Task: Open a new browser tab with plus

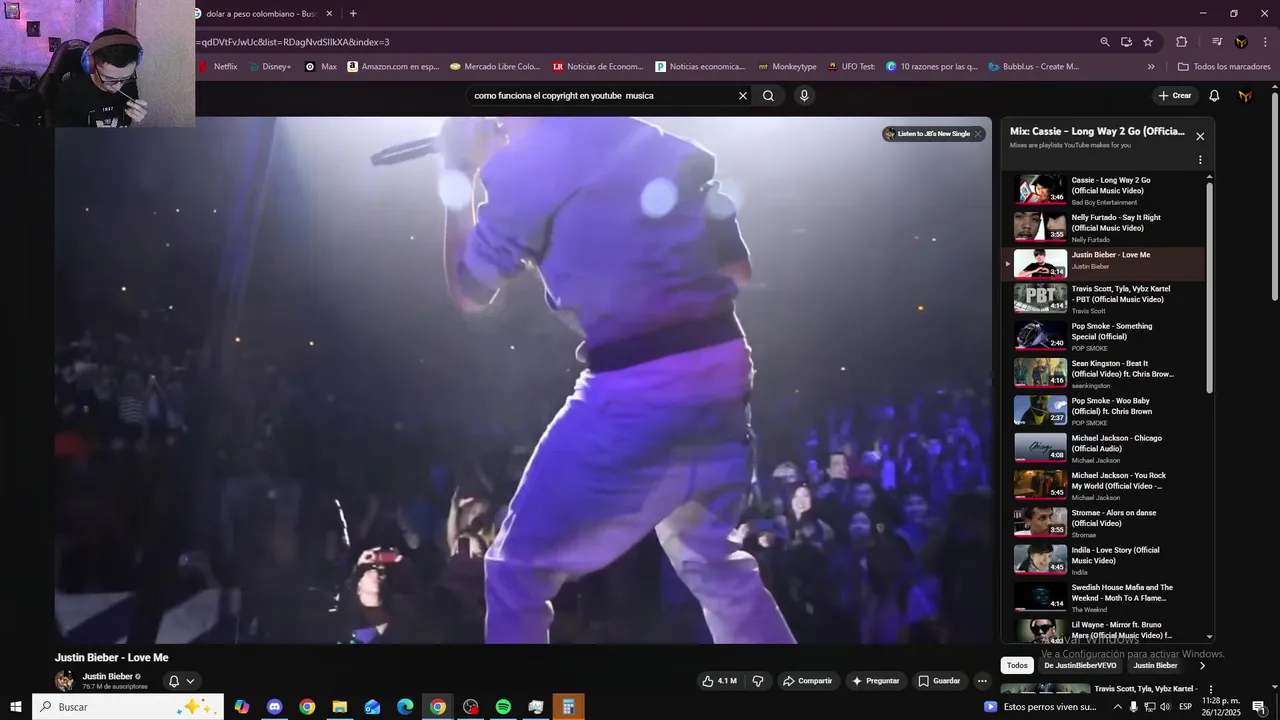Action: click(x=353, y=13)
